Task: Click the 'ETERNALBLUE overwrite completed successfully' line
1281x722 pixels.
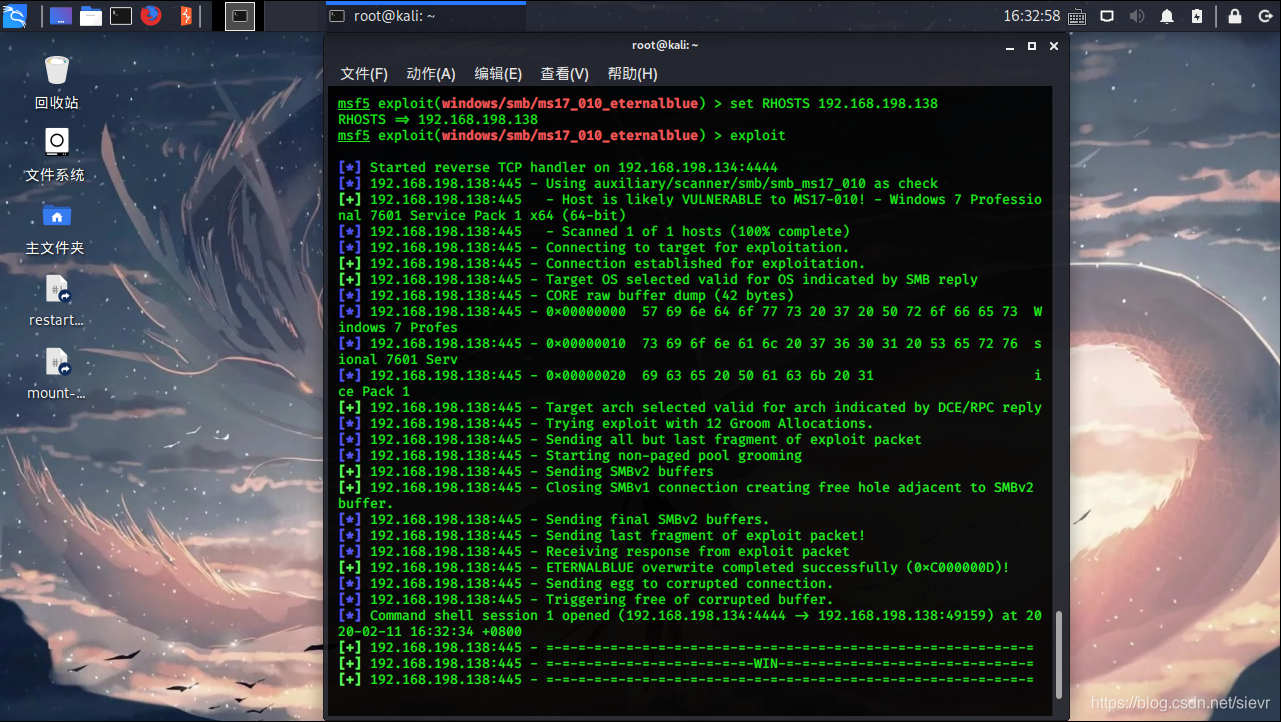Action: (x=674, y=568)
